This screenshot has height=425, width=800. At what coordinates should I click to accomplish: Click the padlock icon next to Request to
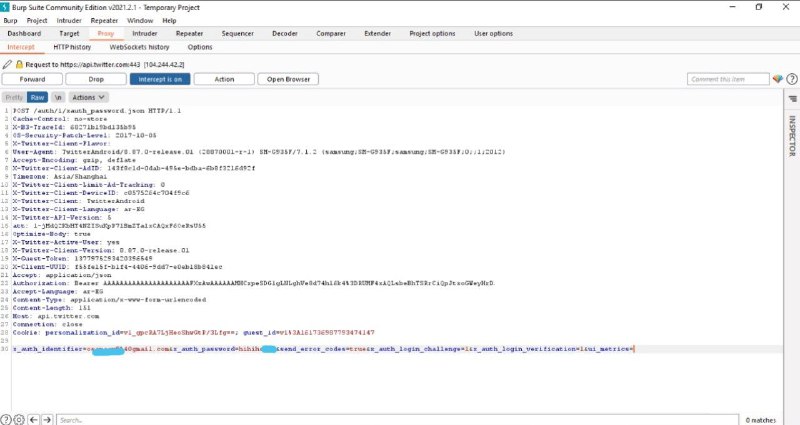(19, 65)
